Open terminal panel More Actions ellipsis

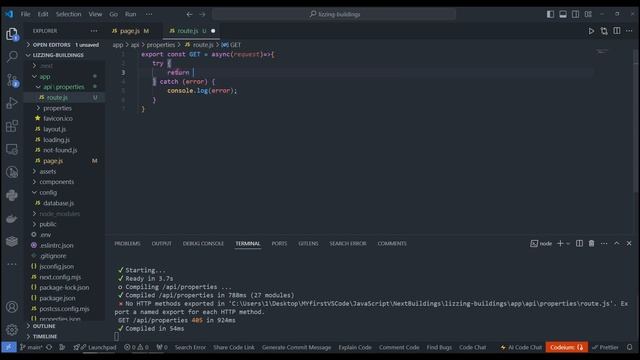click(604, 243)
